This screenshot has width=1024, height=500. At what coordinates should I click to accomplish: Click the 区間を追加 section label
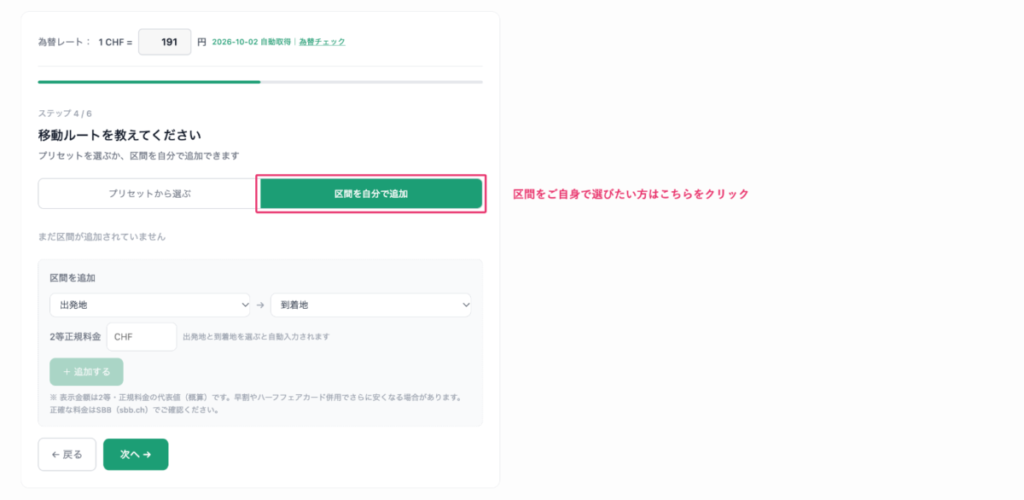coord(72,278)
